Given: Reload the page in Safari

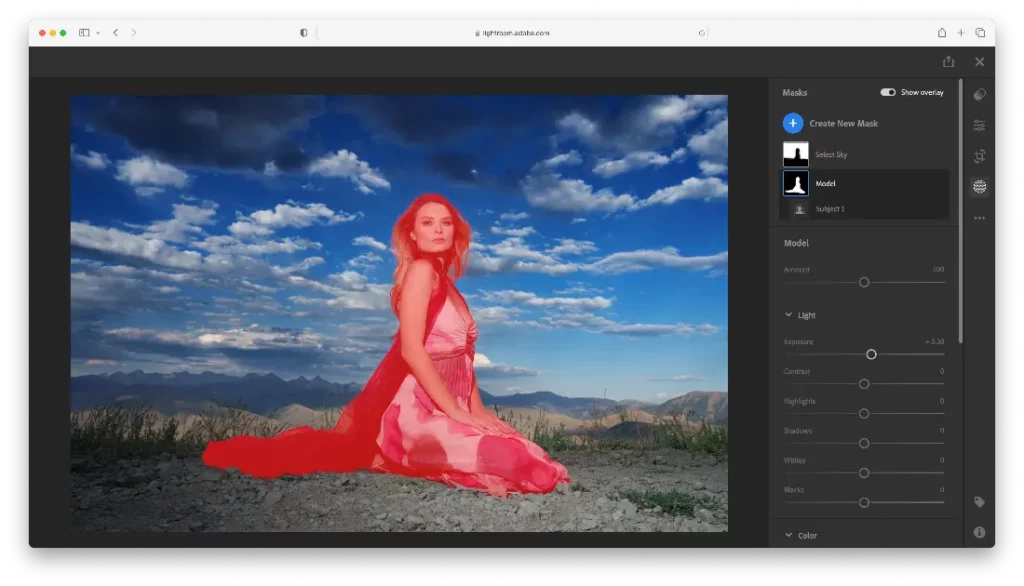Looking at the screenshot, I should coord(702,33).
